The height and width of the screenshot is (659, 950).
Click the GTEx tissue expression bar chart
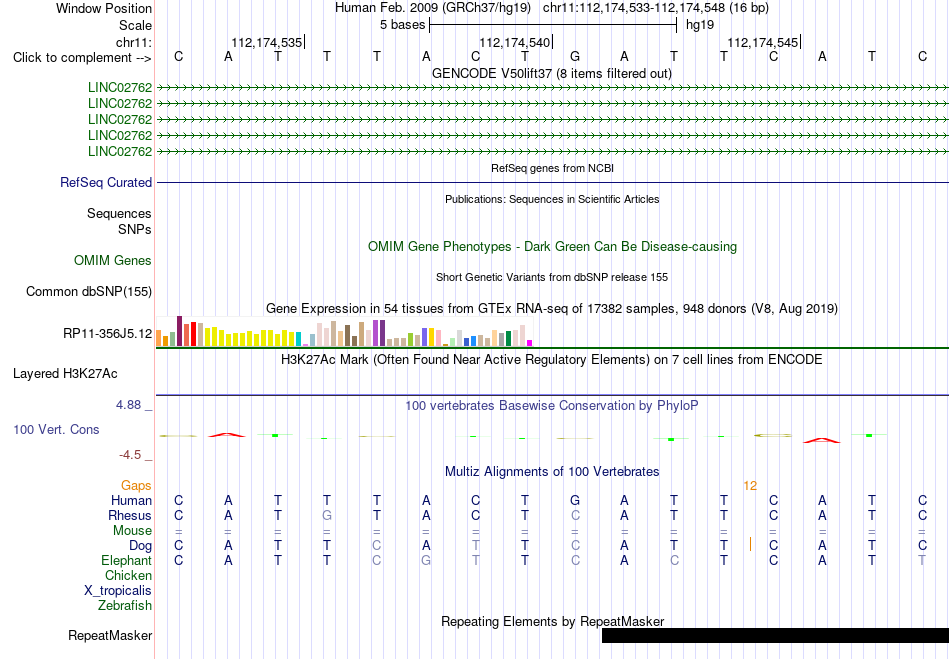click(344, 331)
